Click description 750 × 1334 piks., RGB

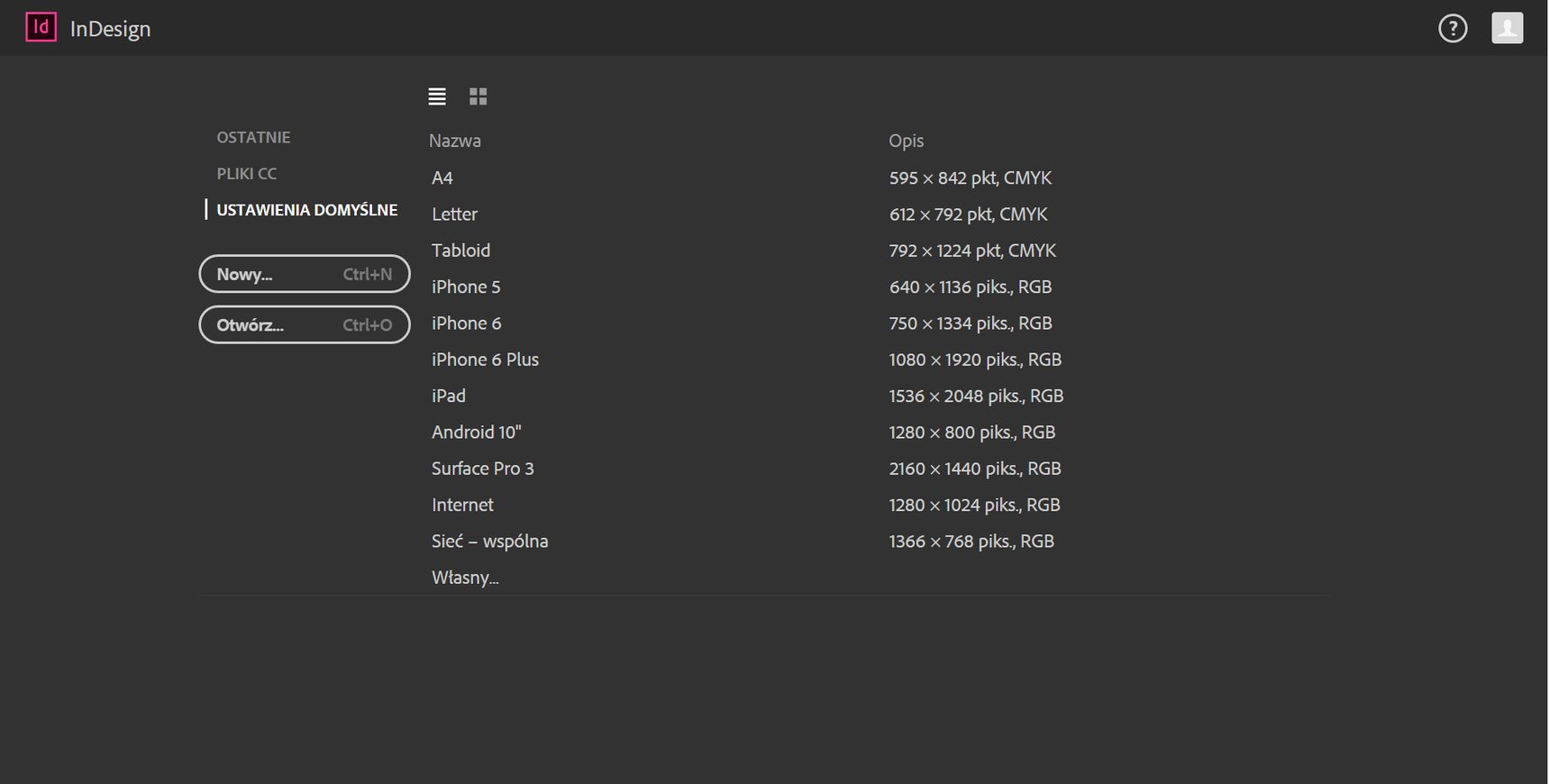pos(971,323)
